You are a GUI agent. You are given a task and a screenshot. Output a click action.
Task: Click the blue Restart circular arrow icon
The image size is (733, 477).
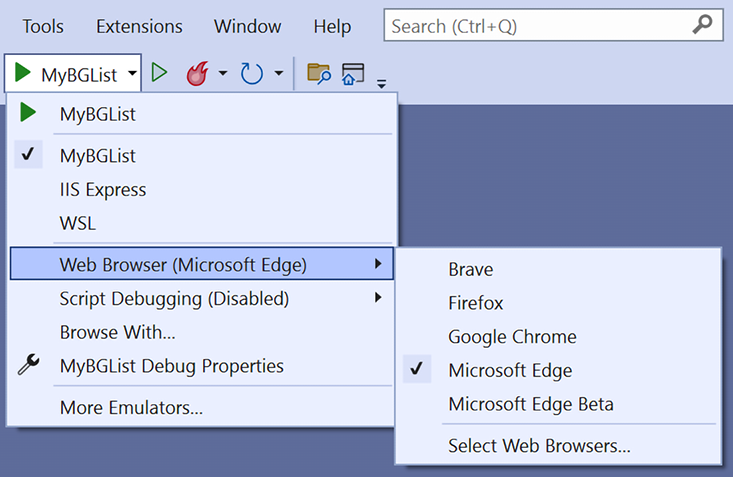pos(252,73)
